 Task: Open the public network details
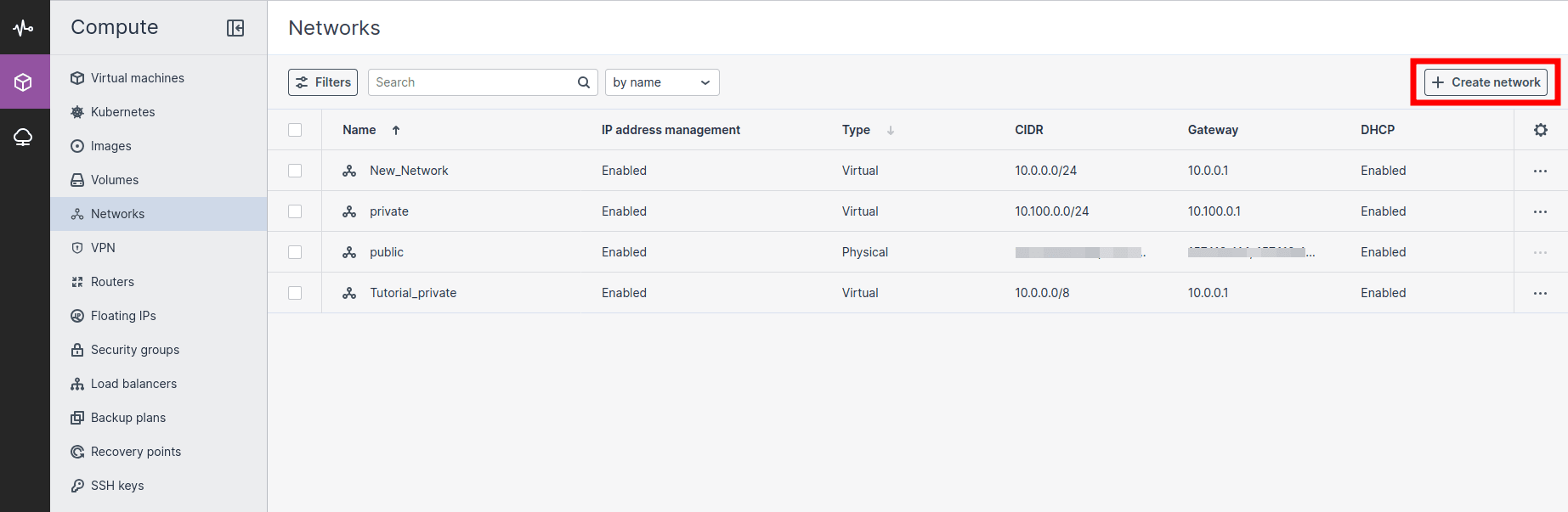pos(387,252)
